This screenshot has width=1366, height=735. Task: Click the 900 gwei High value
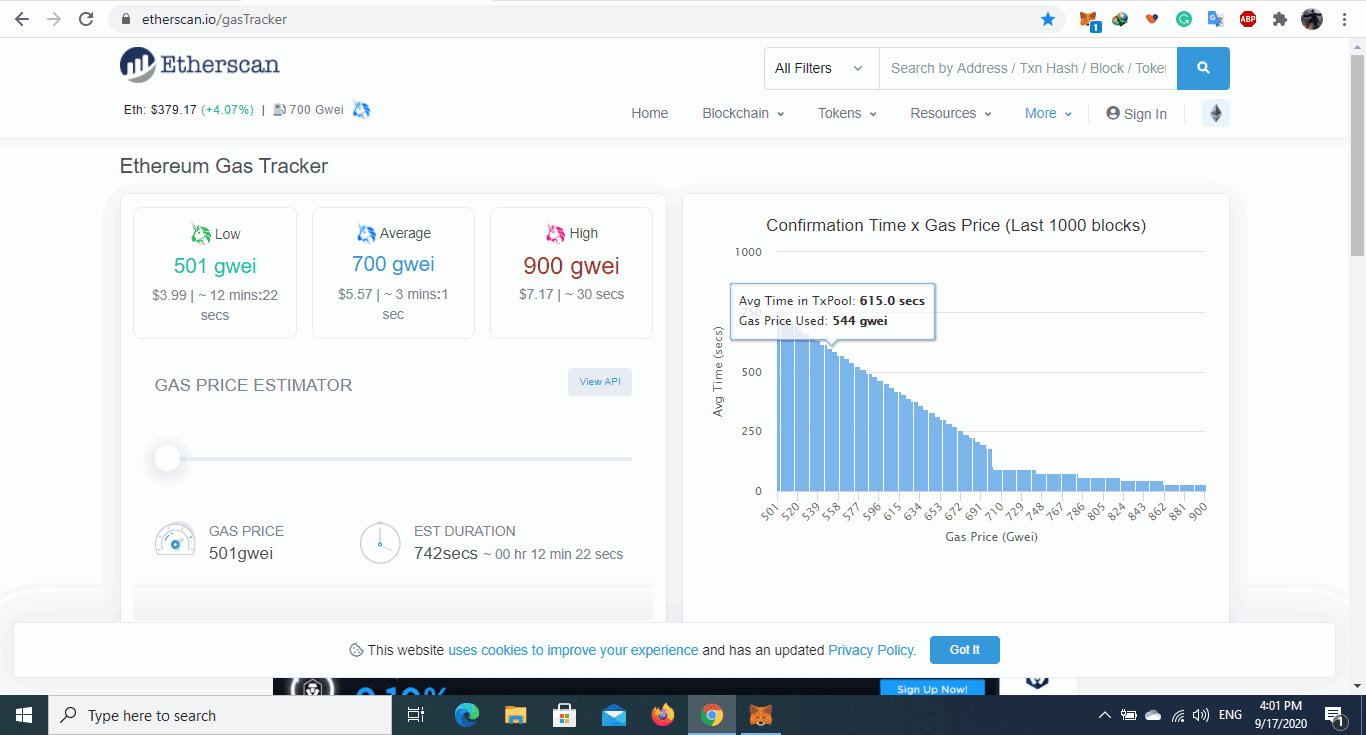click(x=571, y=266)
